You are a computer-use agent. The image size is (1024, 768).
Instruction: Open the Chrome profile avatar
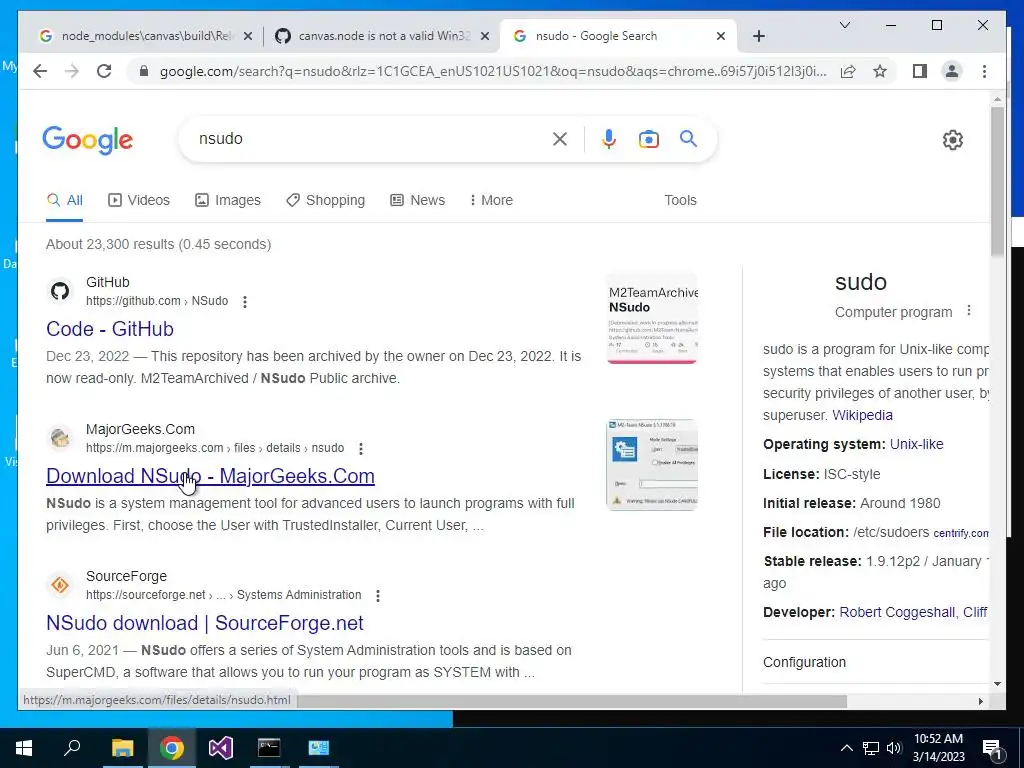point(952,71)
